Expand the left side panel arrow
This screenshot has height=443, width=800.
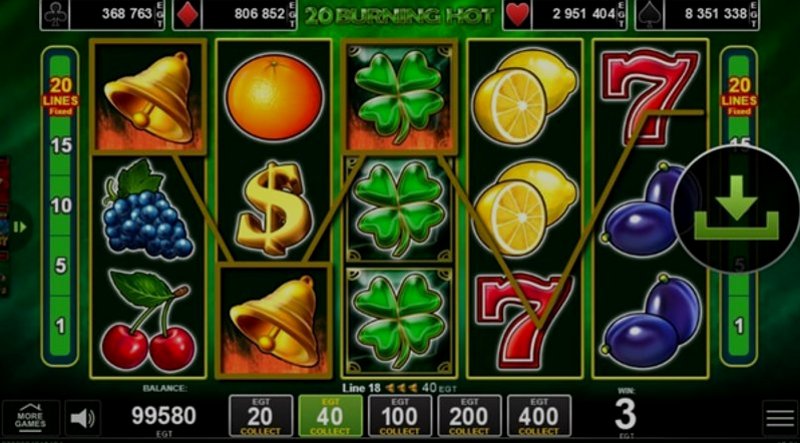click(19, 227)
